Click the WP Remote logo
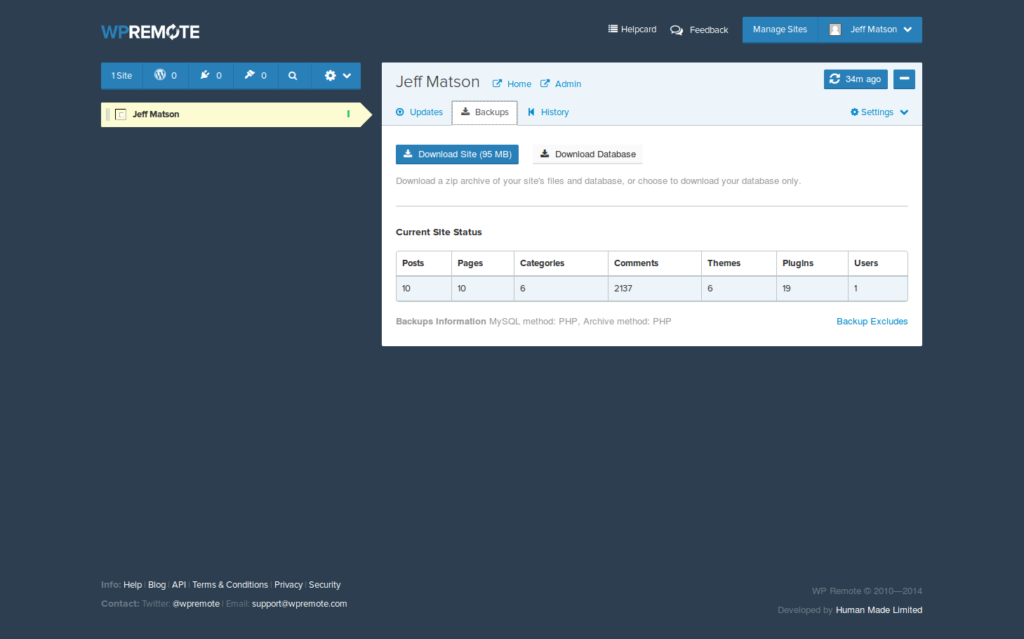Screen dimensions: 1024x639 (150, 31)
